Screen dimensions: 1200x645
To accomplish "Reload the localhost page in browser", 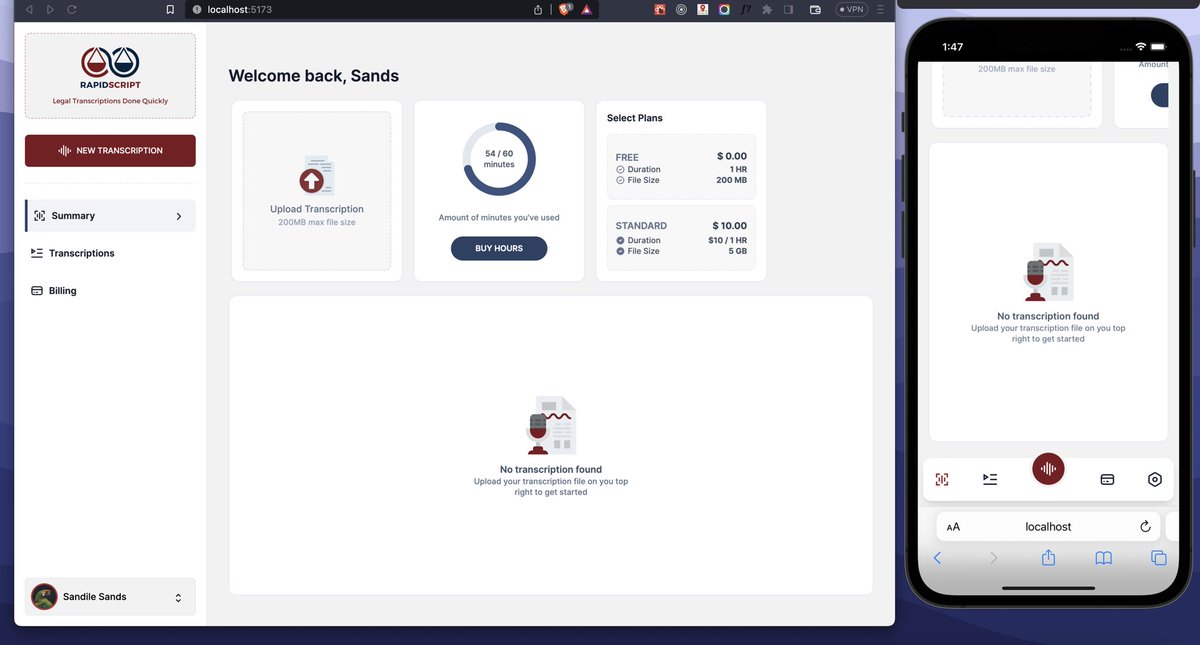I will tap(72, 9).
